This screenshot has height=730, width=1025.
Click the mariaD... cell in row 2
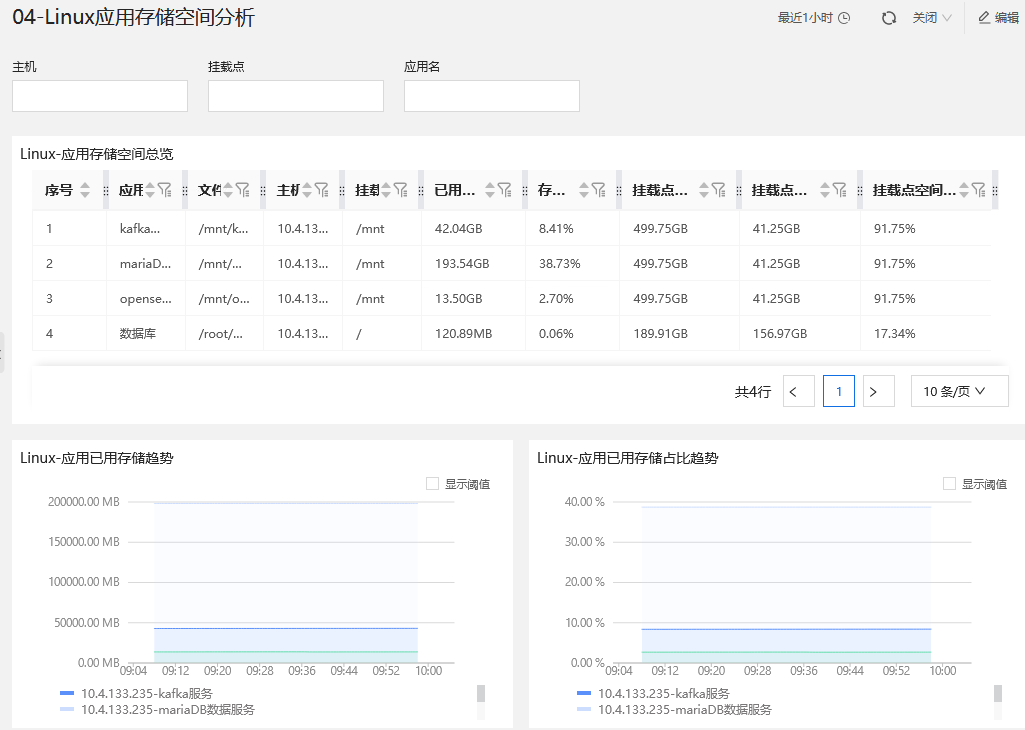click(x=145, y=264)
